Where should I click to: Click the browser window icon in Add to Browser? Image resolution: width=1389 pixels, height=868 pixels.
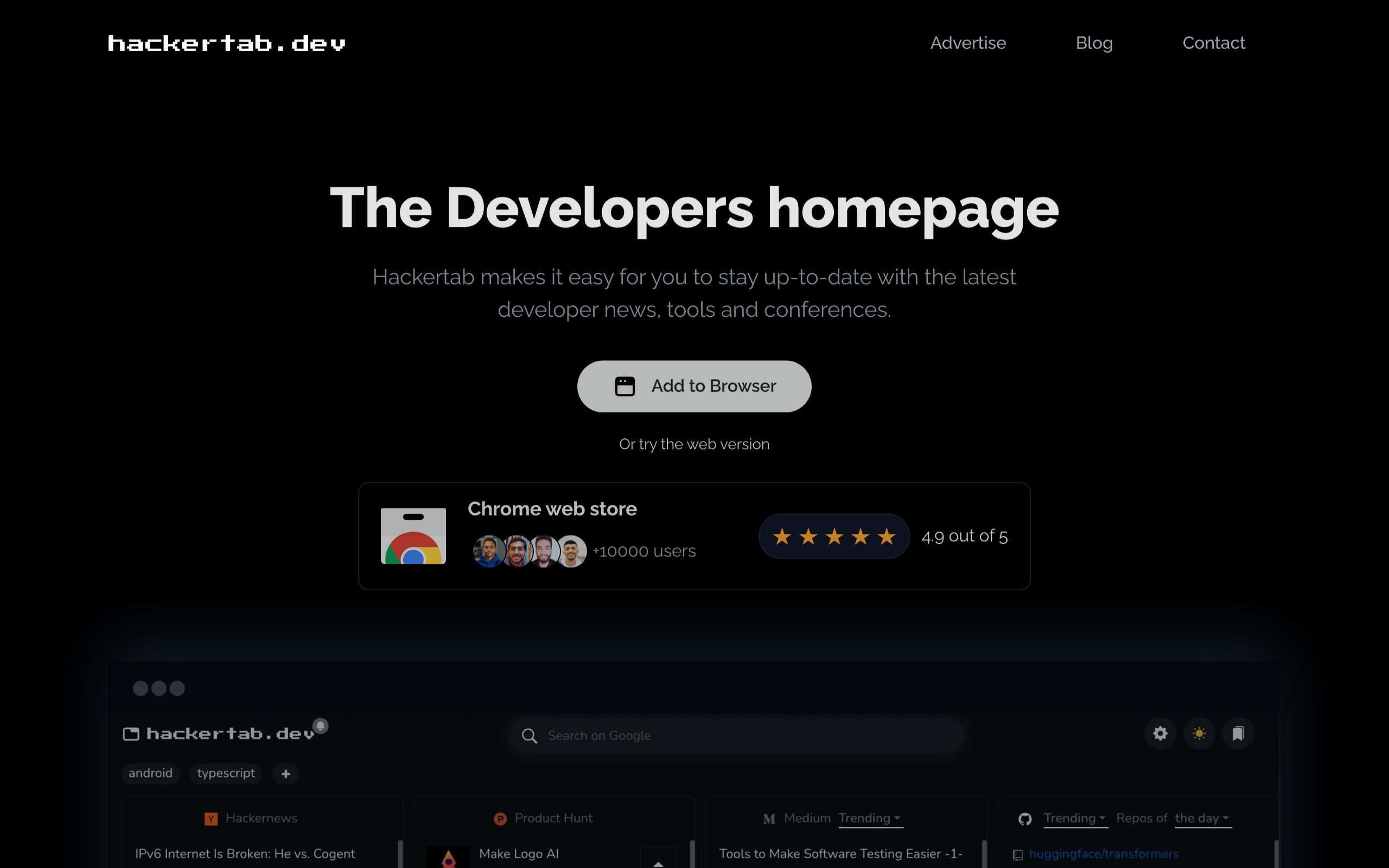625,386
